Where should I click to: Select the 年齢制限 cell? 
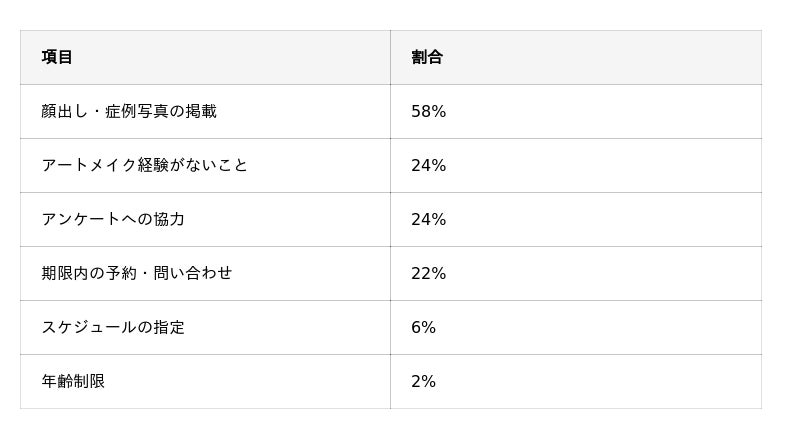click(x=73, y=381)
